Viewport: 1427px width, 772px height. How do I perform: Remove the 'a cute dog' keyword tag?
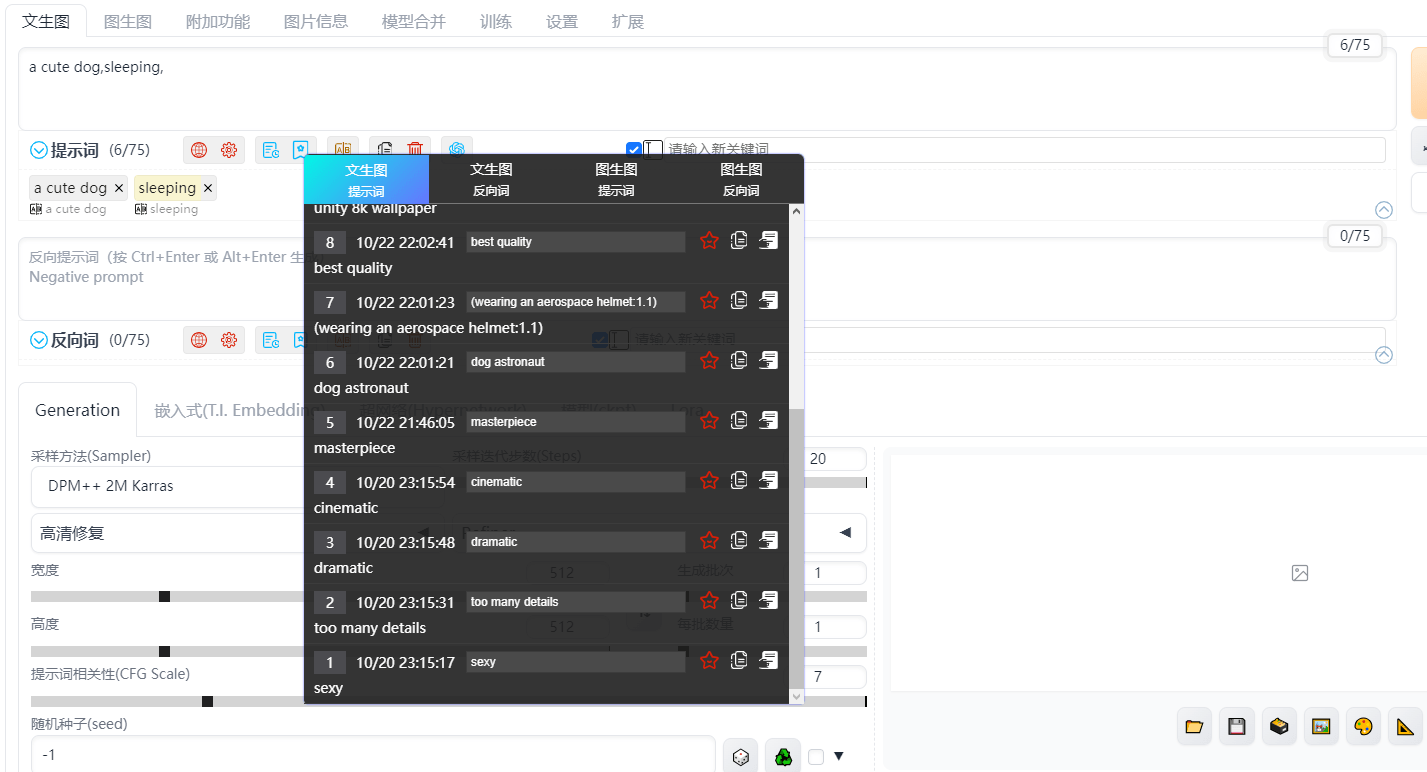119,188
